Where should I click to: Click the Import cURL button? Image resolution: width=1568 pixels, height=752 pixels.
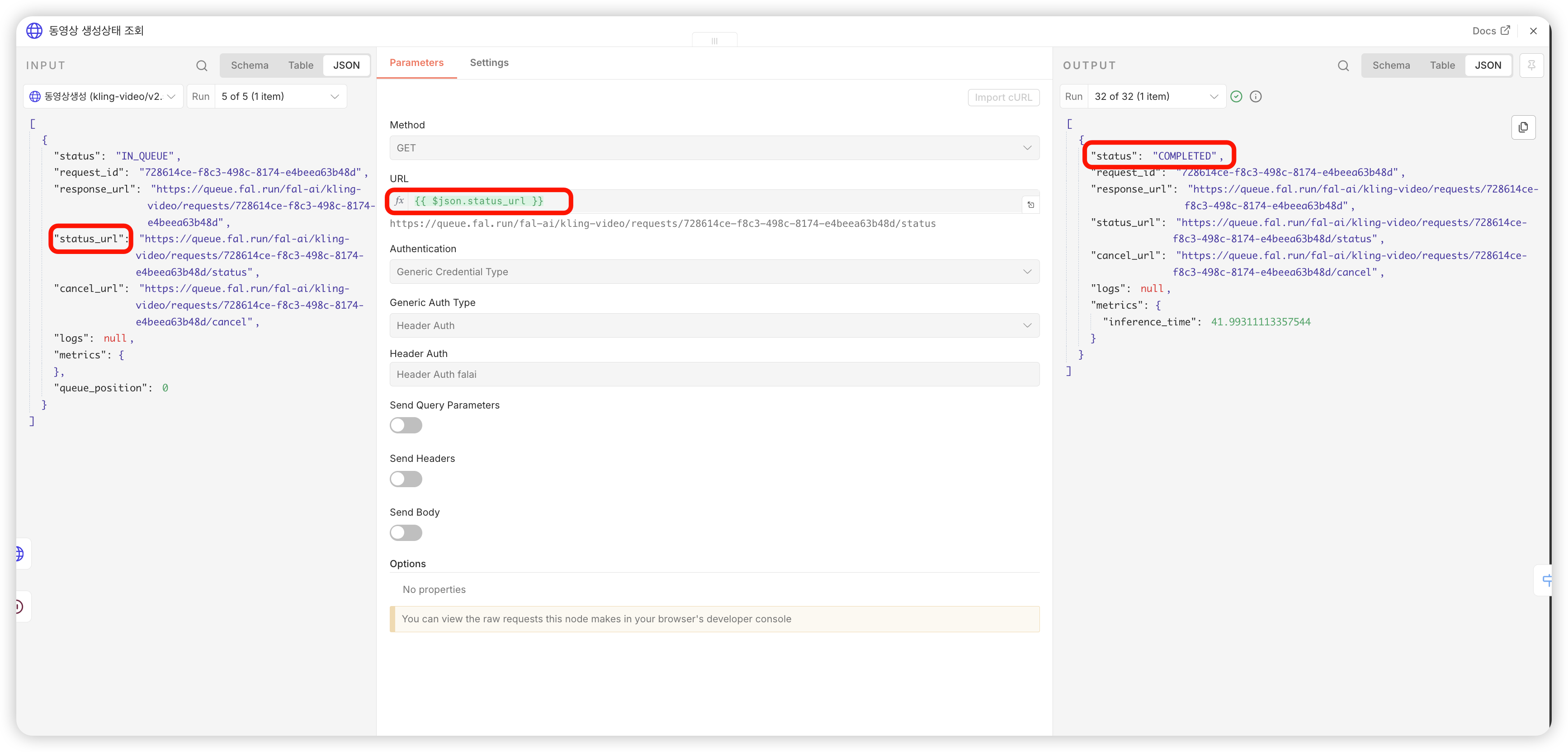1003,97
